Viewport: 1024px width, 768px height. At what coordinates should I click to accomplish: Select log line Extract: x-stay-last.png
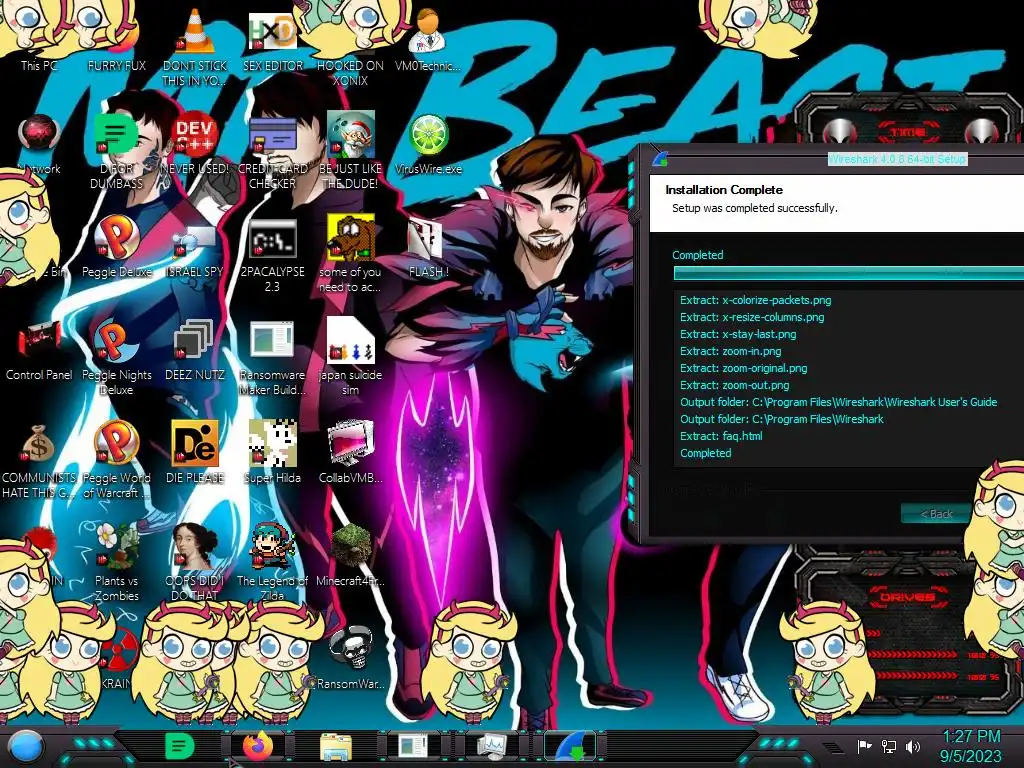738,334
